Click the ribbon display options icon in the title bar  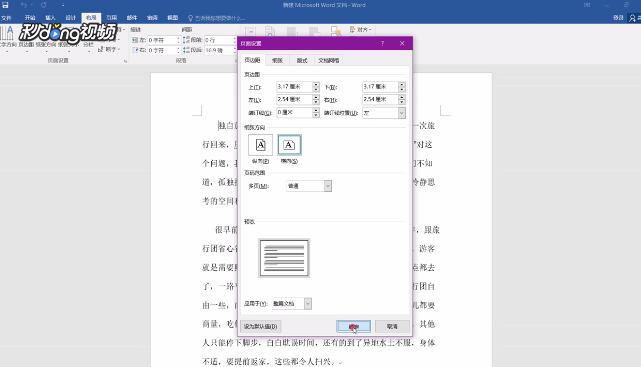[x=587, y=5]
